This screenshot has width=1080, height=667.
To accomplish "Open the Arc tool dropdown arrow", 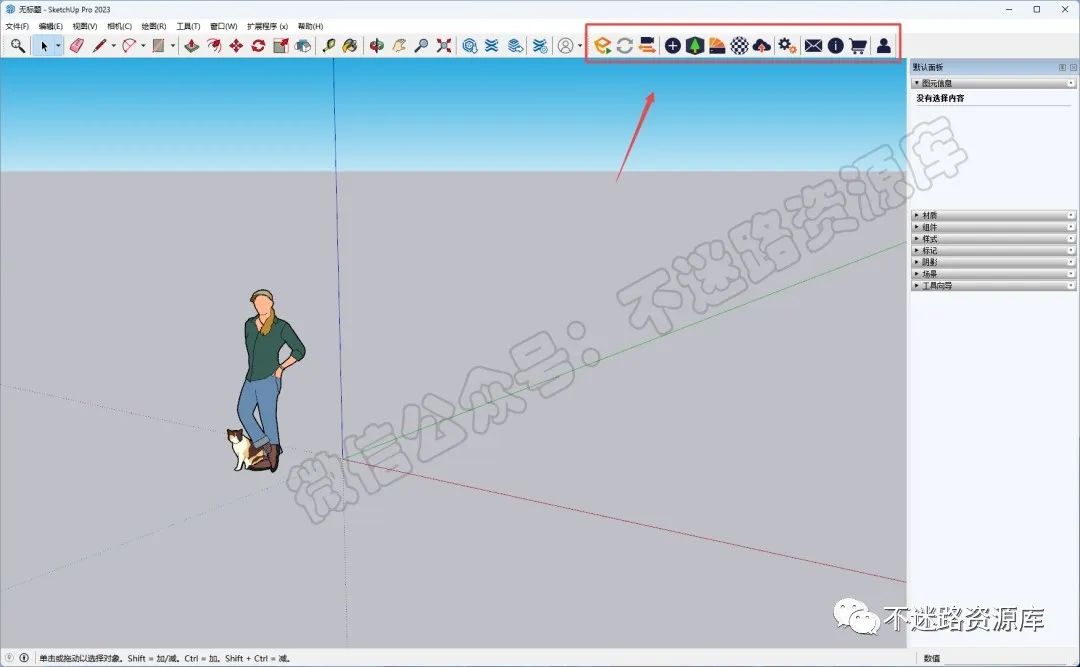I will click(143, 45).
